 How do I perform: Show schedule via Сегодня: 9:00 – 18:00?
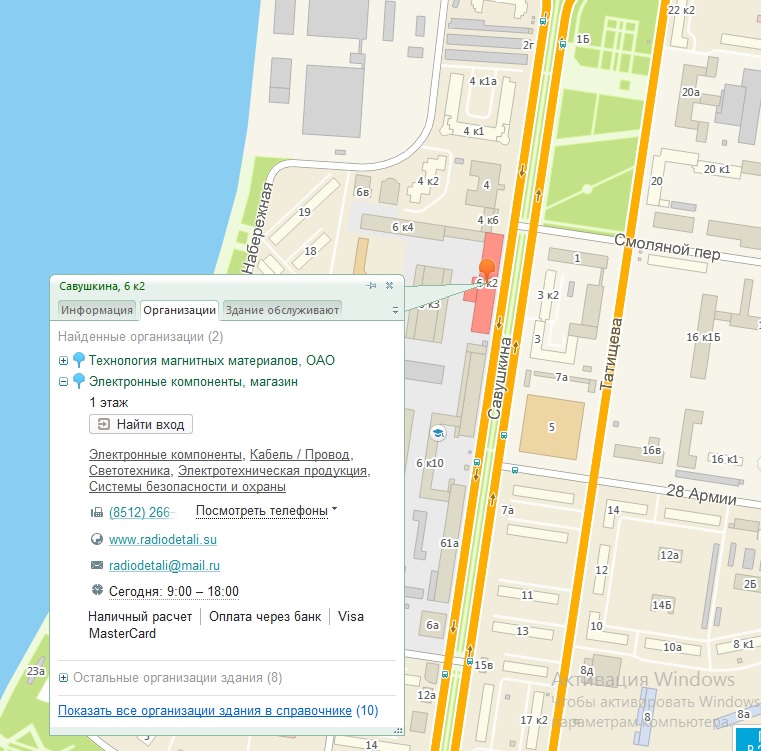pos(174,591)
